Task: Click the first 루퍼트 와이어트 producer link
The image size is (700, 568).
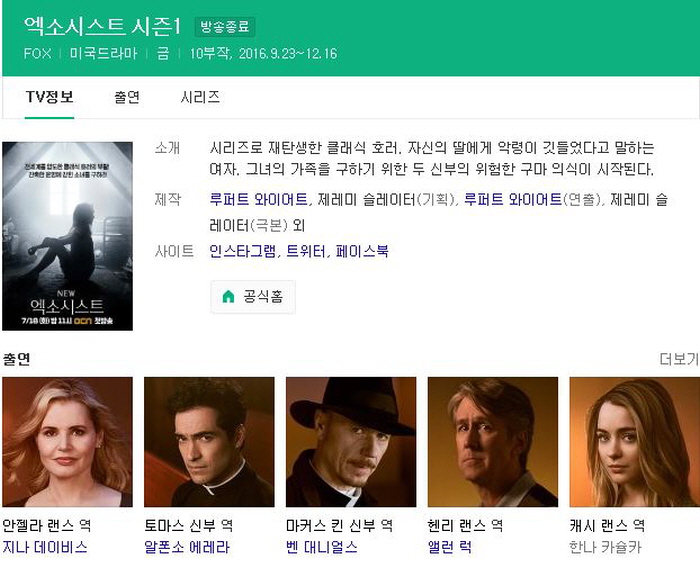Action: pyautogui.click(x=258, y=199)
